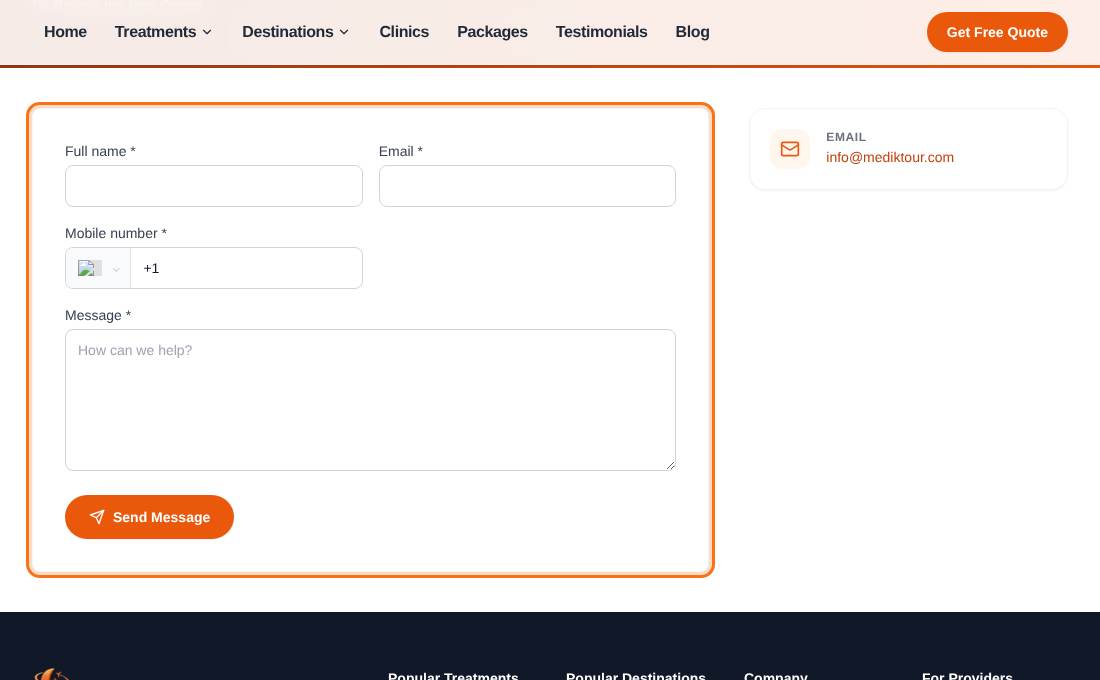Click the Popular Treatments footer heading
1100x680 pixels.
tap(453, 676)
